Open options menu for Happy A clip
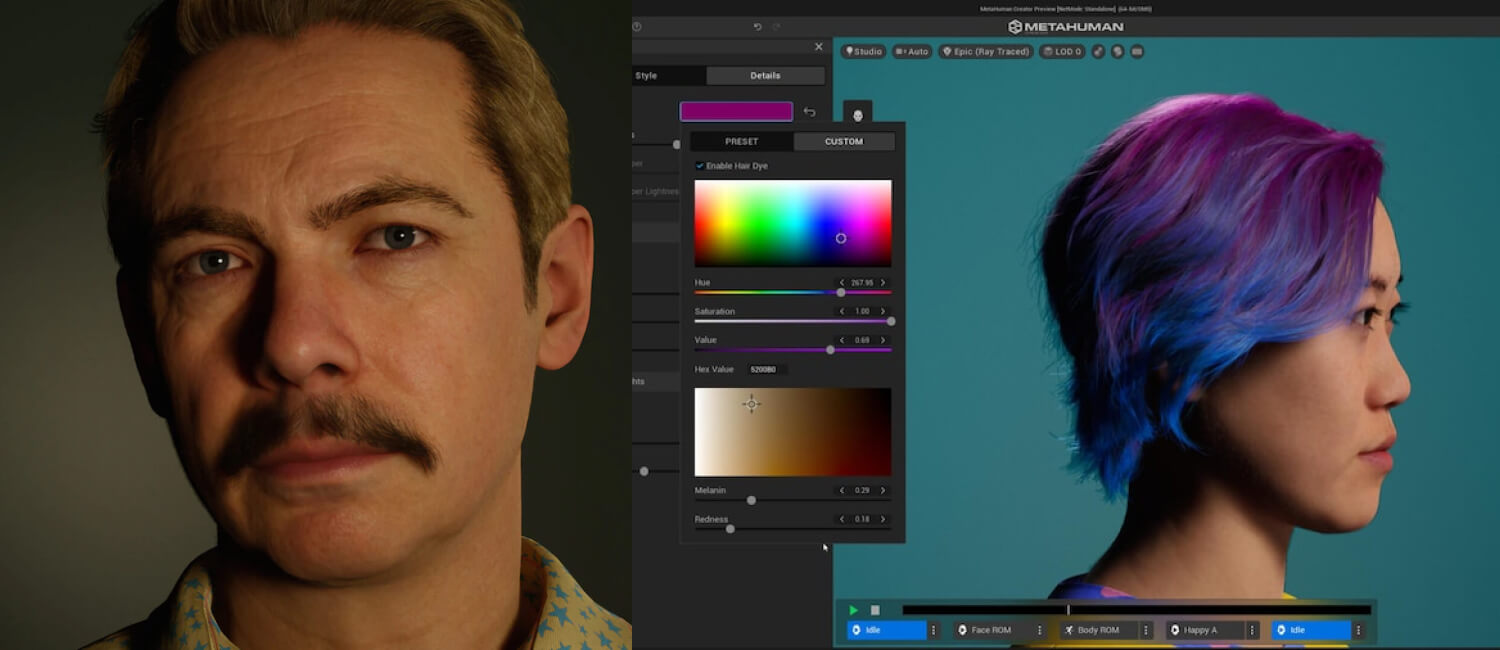 pos(1251,630)
